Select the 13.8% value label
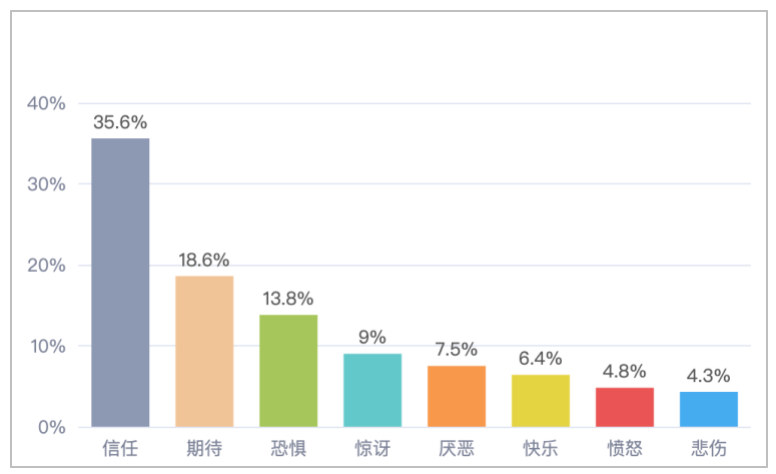 (x=288, y=299)
